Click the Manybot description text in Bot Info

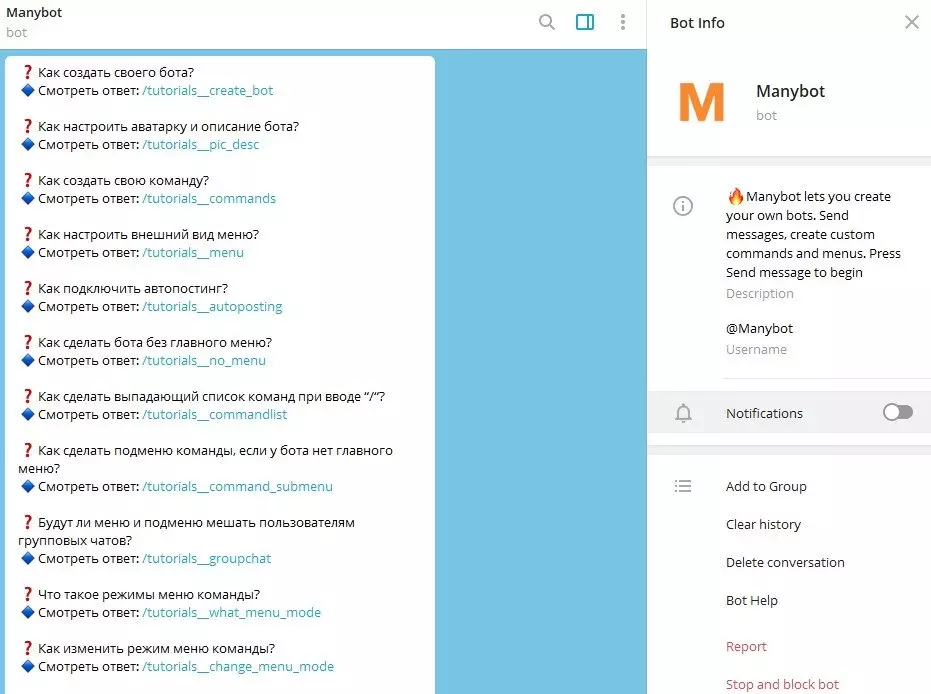[x=813, y=234]
